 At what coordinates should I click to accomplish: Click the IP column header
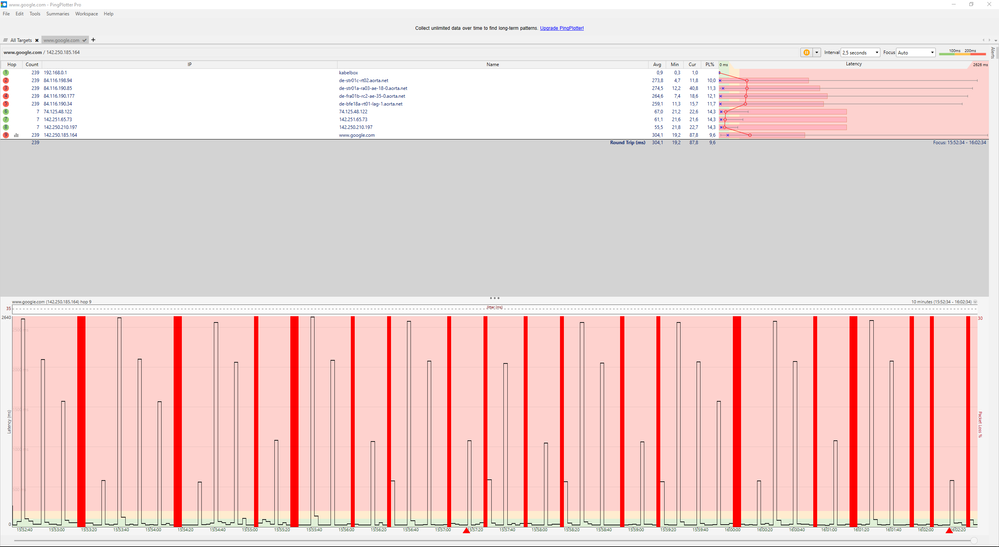coord(189,64)
